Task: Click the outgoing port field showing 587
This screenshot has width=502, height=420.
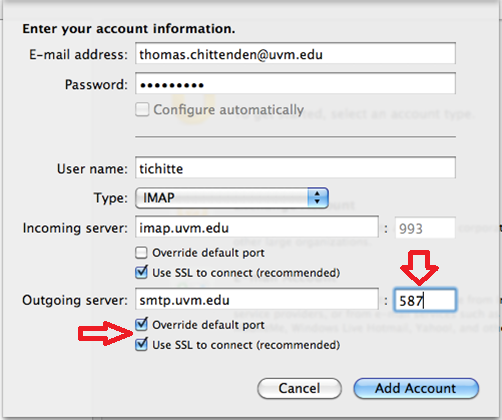Action: [425, 300]
